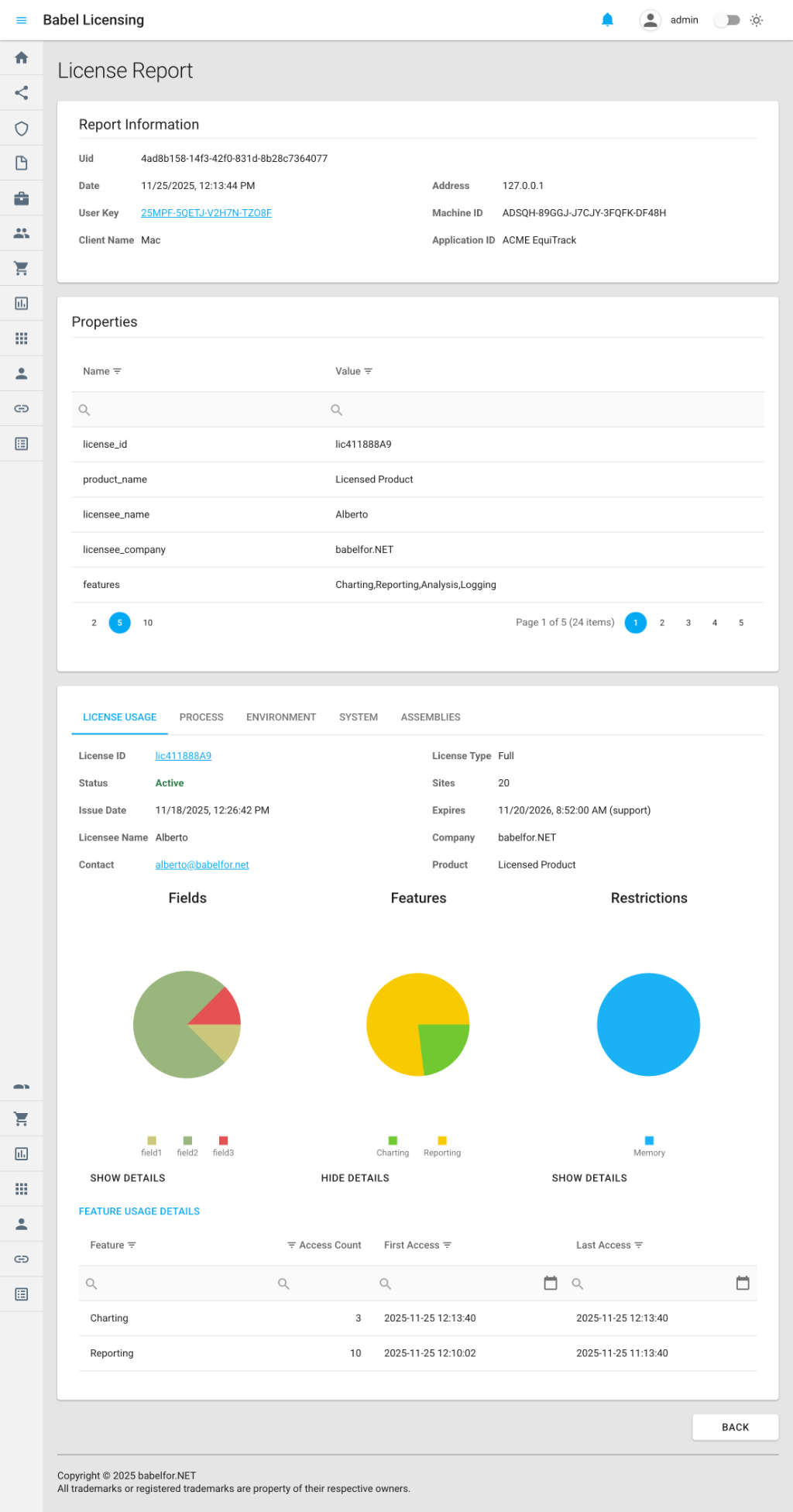Click the notifications bell icon
This screenshot has width=793, height=1512.
coord(607,20)
